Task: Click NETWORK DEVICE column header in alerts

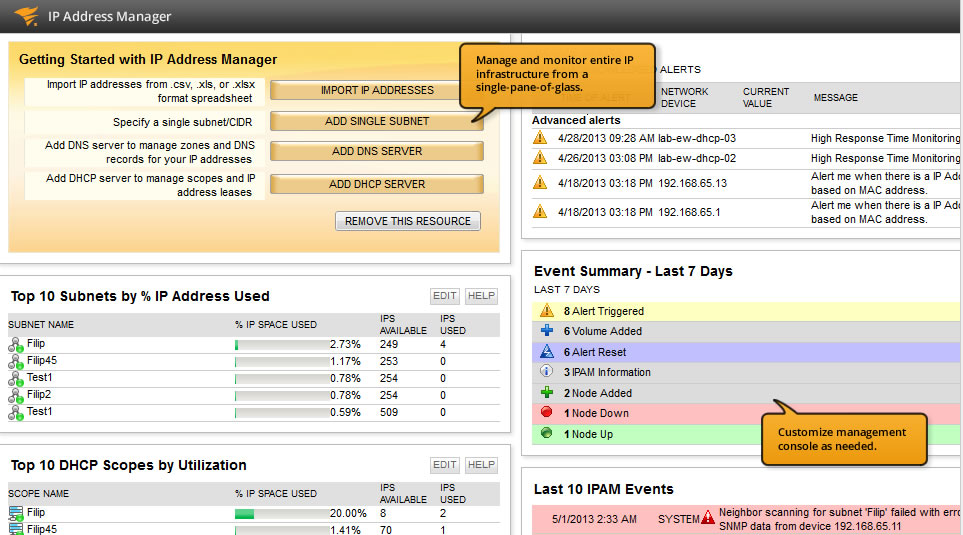Action: (684, 97)
